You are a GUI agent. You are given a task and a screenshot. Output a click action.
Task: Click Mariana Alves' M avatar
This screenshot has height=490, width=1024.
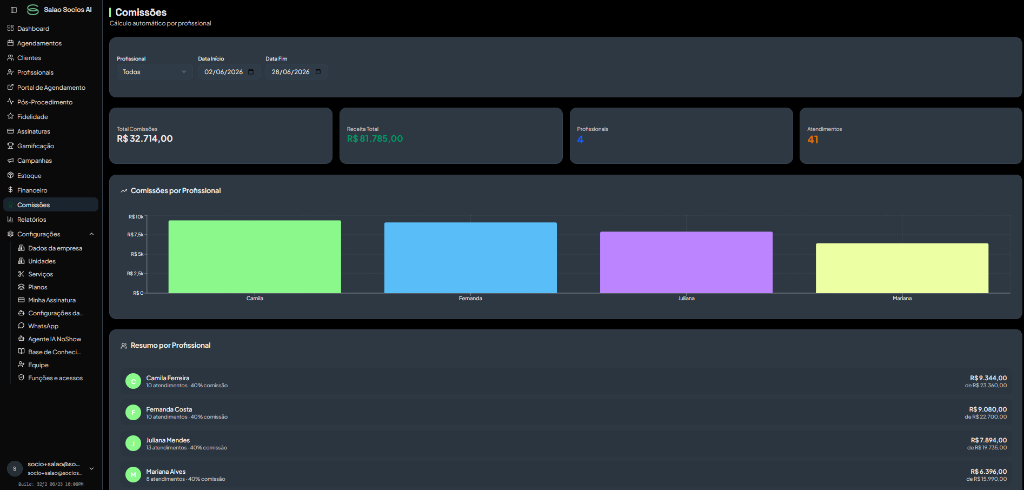[x=133, y=474]
